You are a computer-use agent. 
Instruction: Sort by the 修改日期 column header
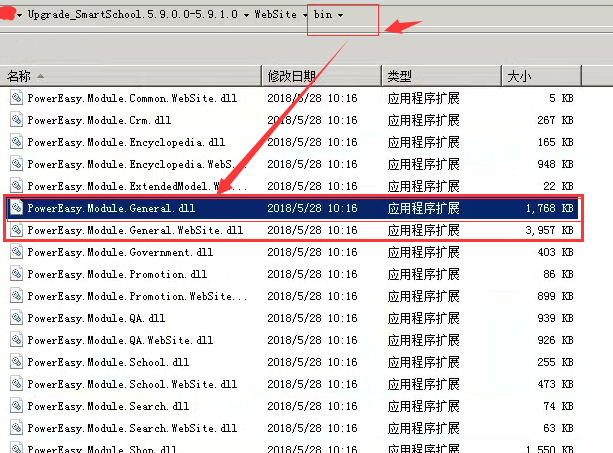point(291,76)
